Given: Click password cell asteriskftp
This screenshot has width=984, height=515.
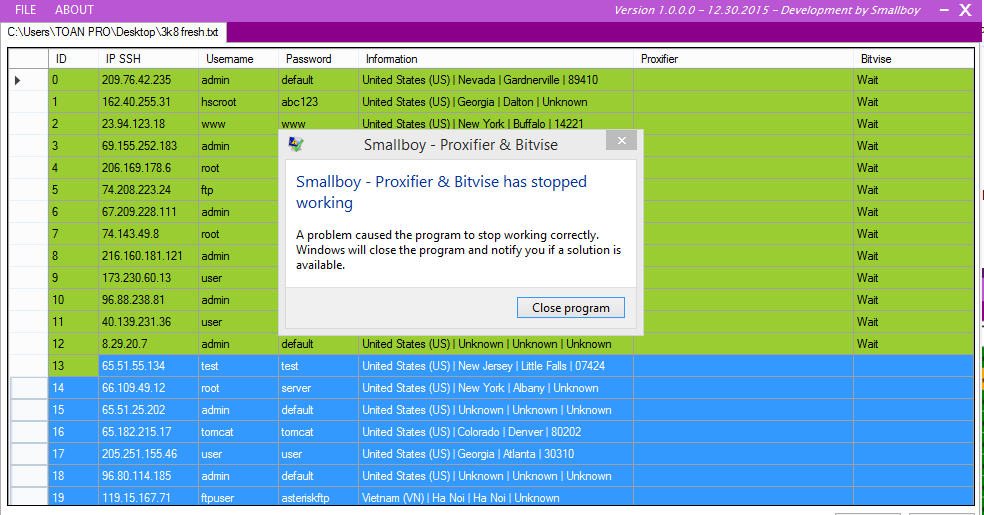Looking at the screenshot, I should [x=318, y=496].
